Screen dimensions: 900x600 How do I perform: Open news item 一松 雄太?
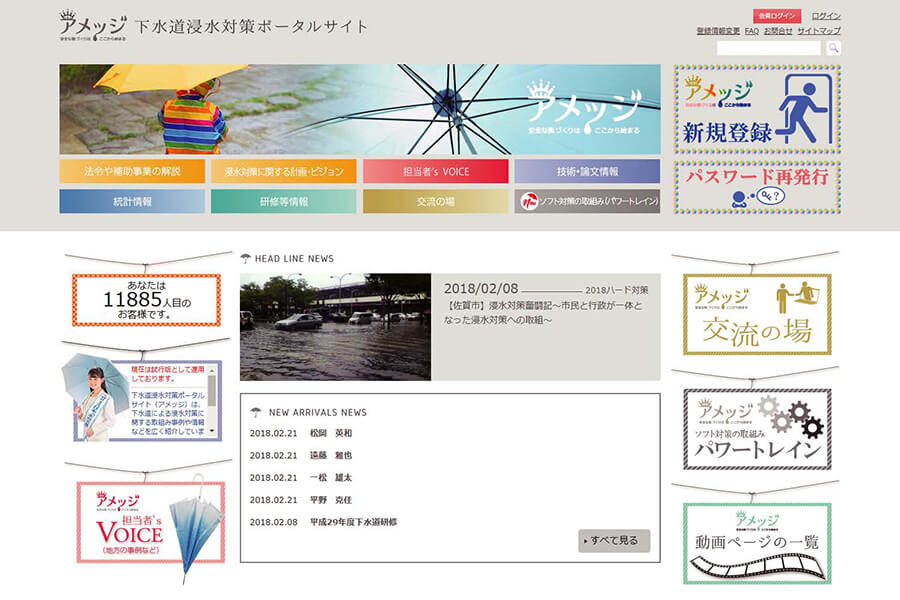331,478
